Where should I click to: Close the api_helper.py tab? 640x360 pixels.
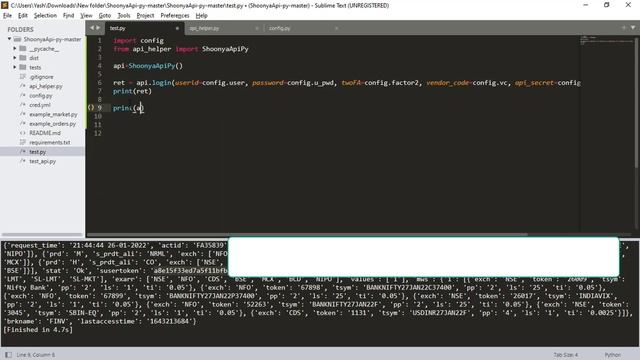[257, 28]
